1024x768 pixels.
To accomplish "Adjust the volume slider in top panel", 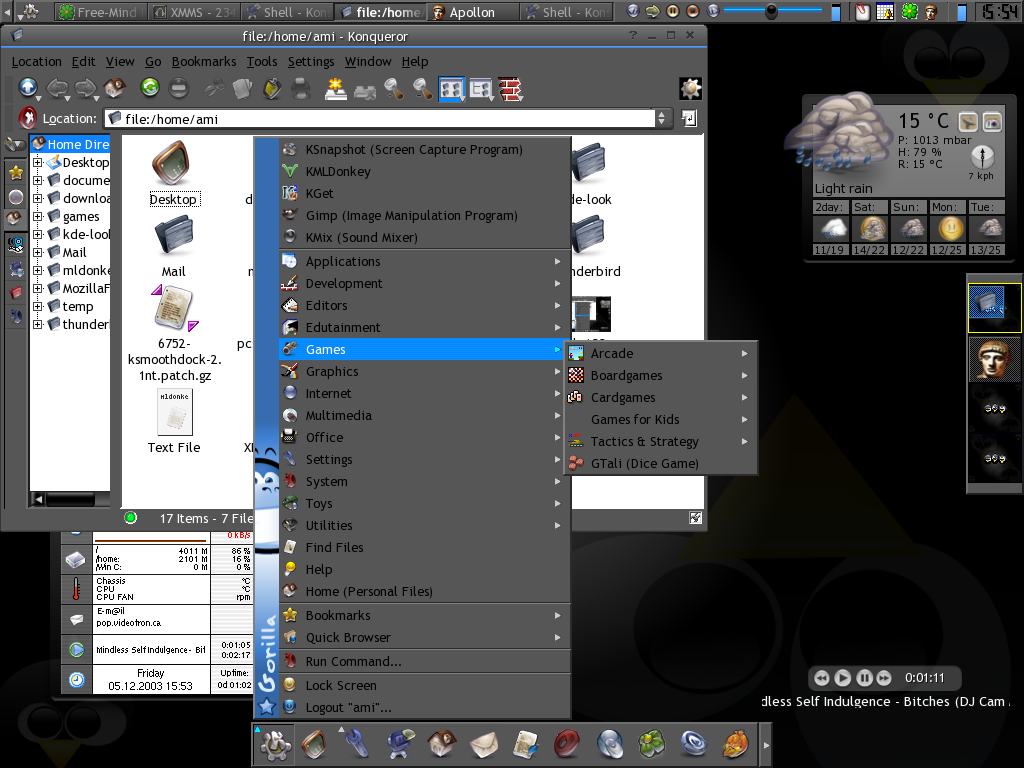I will [x=772, y=11].
